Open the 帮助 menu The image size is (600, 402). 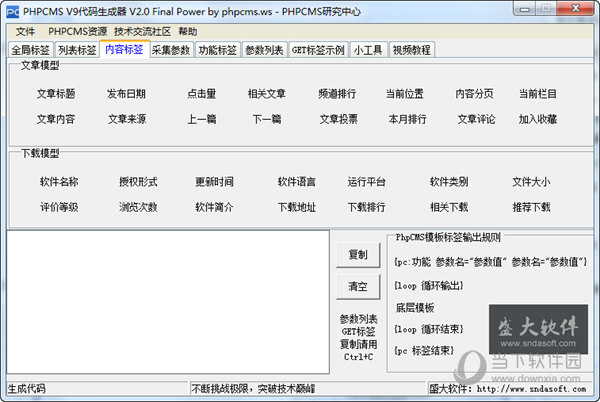pos(188,31)
